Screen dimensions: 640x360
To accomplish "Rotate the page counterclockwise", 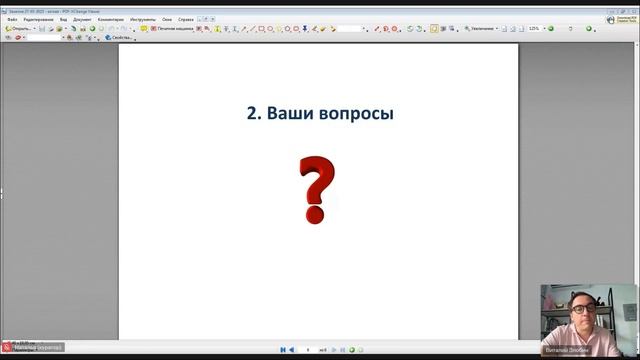I will (x=410, y=29).
